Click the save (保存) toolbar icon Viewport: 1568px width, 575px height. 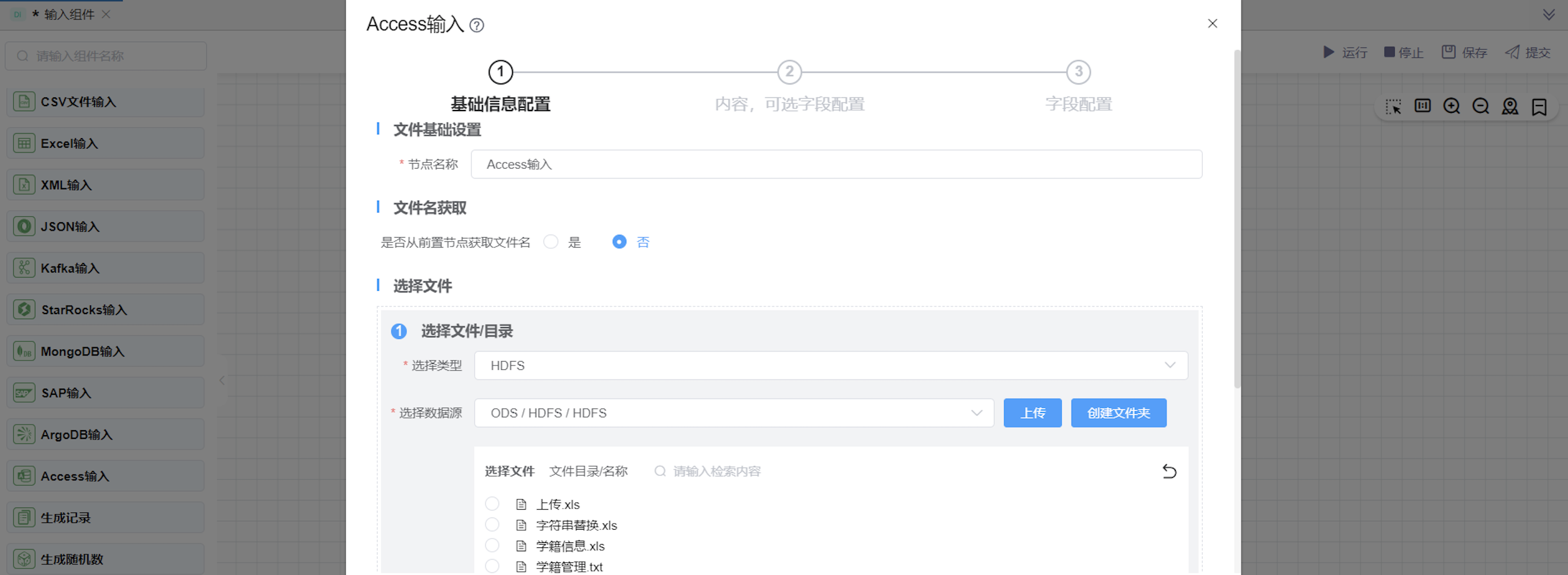pos(1448,53)
